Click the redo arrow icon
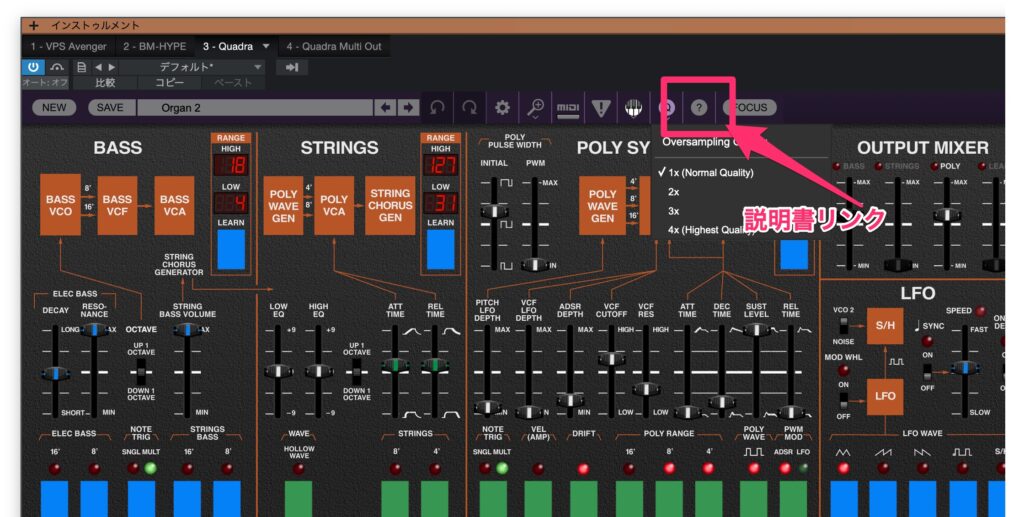 tap(468, 107)
